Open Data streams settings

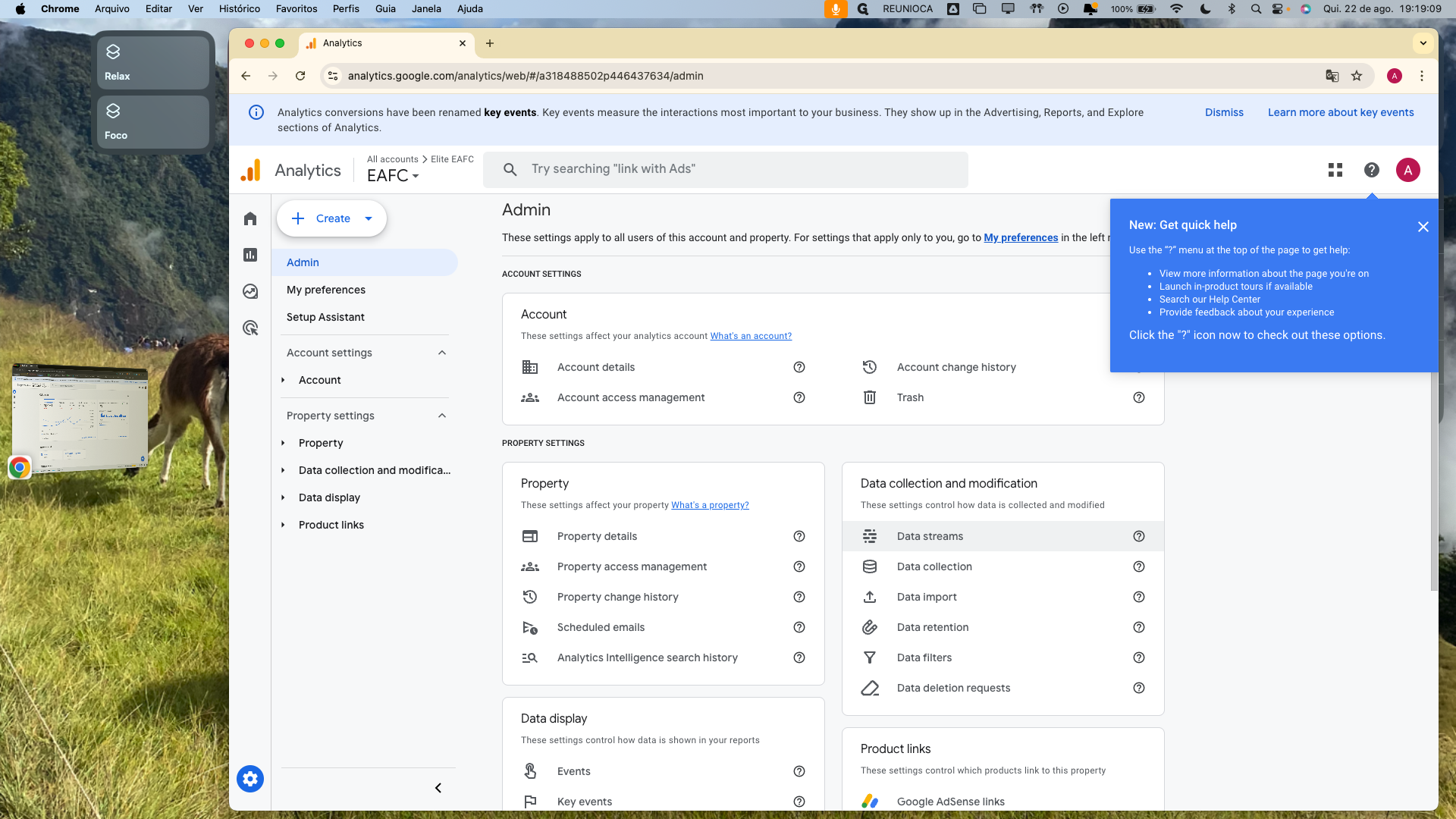[x=1003, y=536]
